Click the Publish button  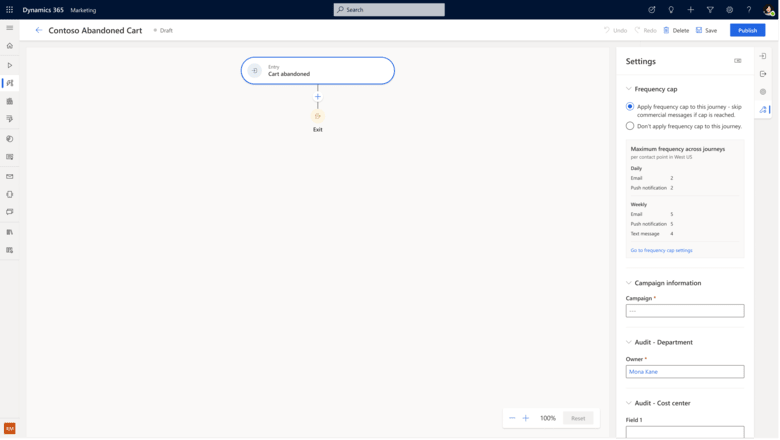click(747, 30)
